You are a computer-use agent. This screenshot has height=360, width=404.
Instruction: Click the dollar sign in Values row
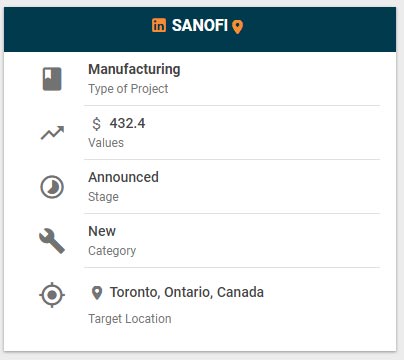click(x=96, y=124)
